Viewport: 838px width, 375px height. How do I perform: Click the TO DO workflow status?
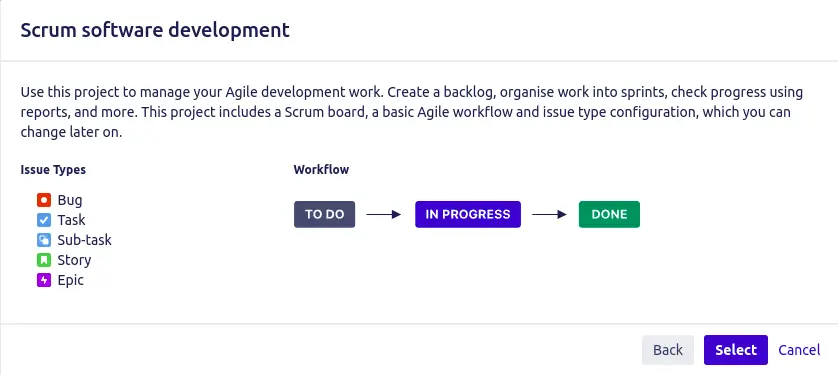click(x=324, y=214)
